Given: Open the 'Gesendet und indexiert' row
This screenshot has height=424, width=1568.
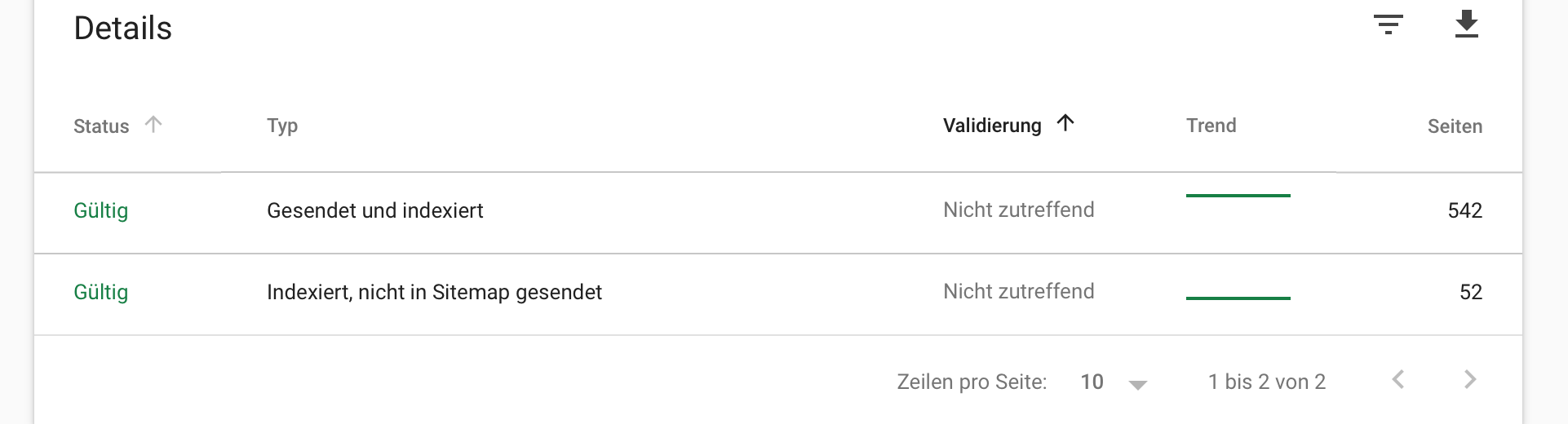Looking at the screenshot, I should (374, 210).
